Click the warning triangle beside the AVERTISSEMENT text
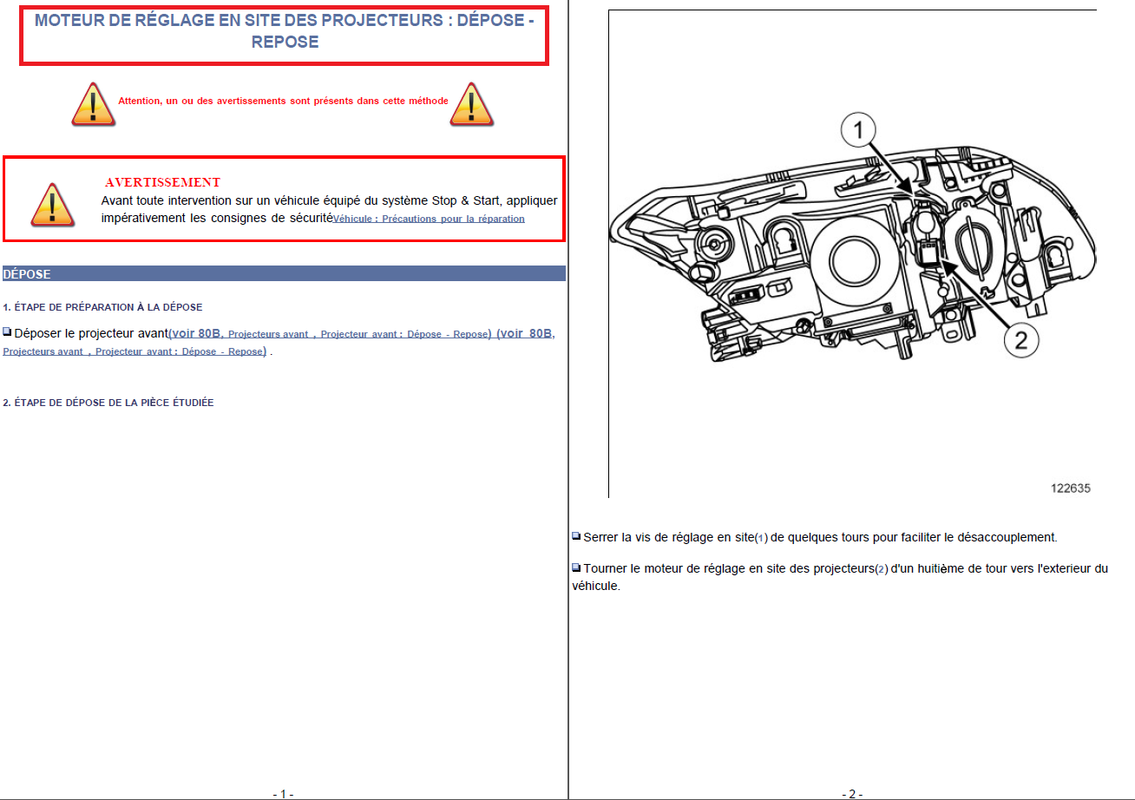 coord(52,204)
